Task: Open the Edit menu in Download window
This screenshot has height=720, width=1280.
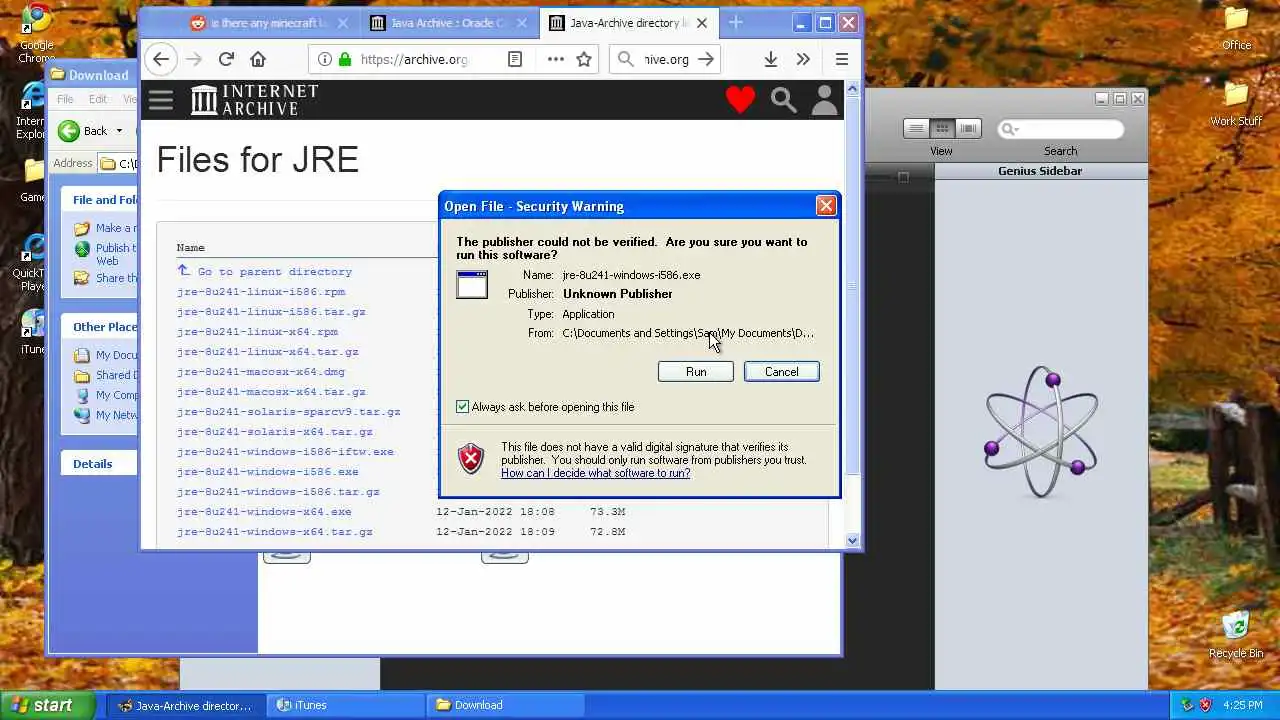Action: click(x=97, y=99)
